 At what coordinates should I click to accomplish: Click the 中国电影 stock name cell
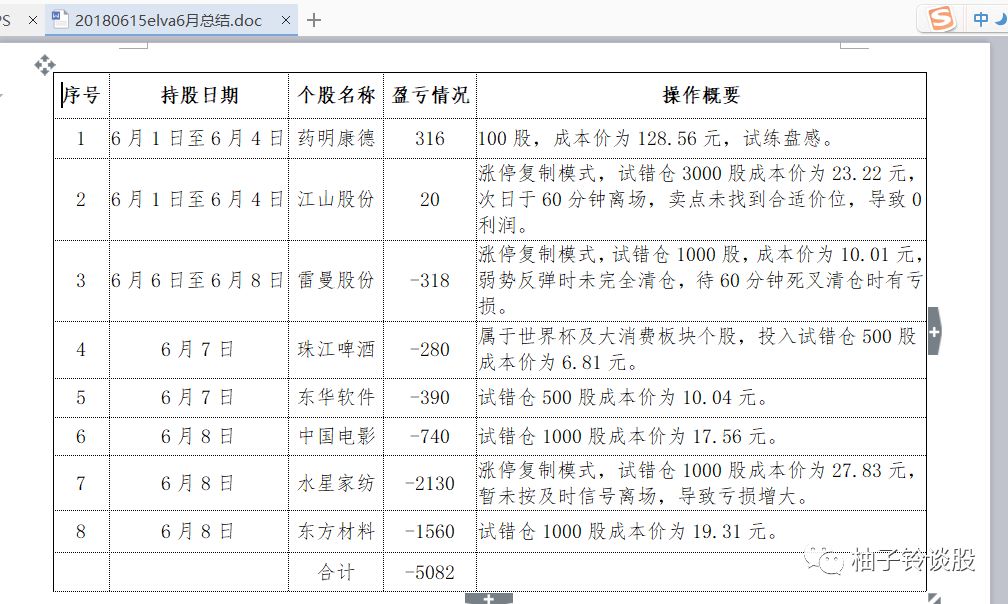coord(336,436)
